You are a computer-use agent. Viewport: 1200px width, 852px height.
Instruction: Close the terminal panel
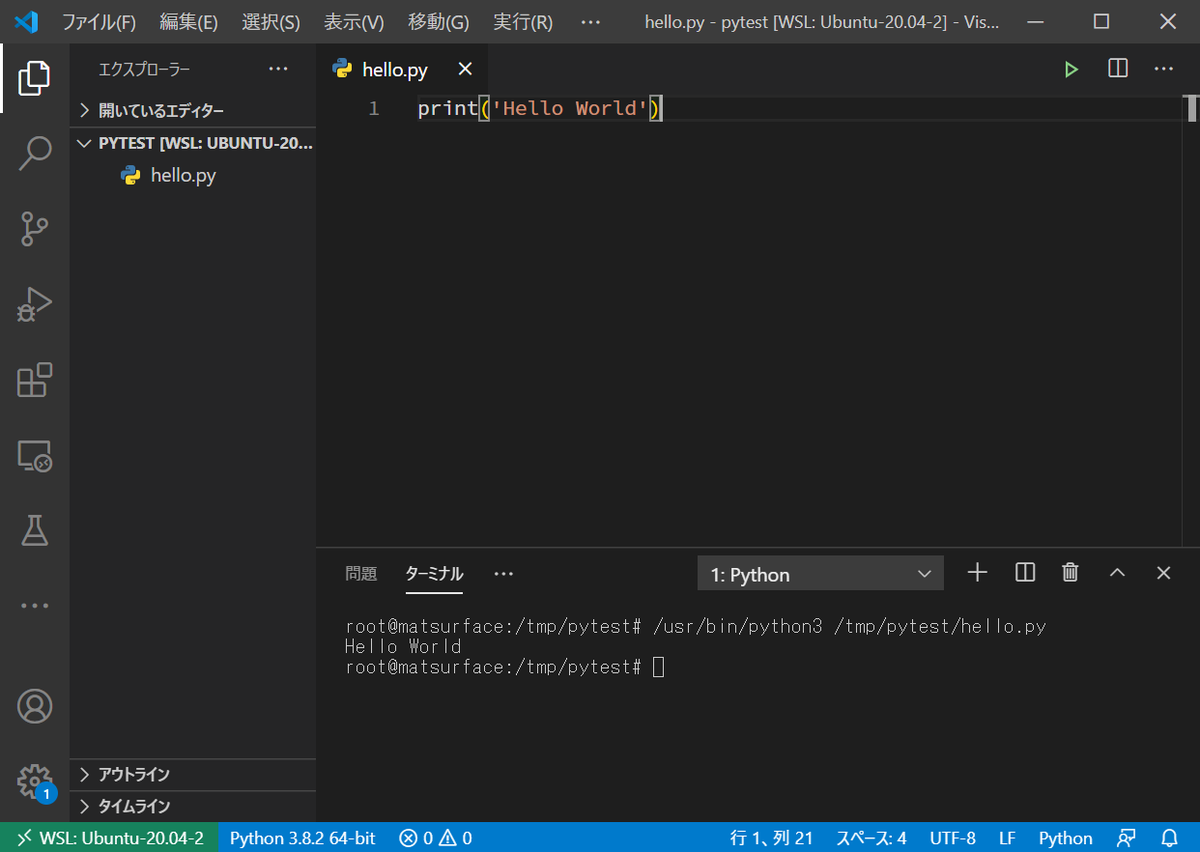pos(1163,573)
